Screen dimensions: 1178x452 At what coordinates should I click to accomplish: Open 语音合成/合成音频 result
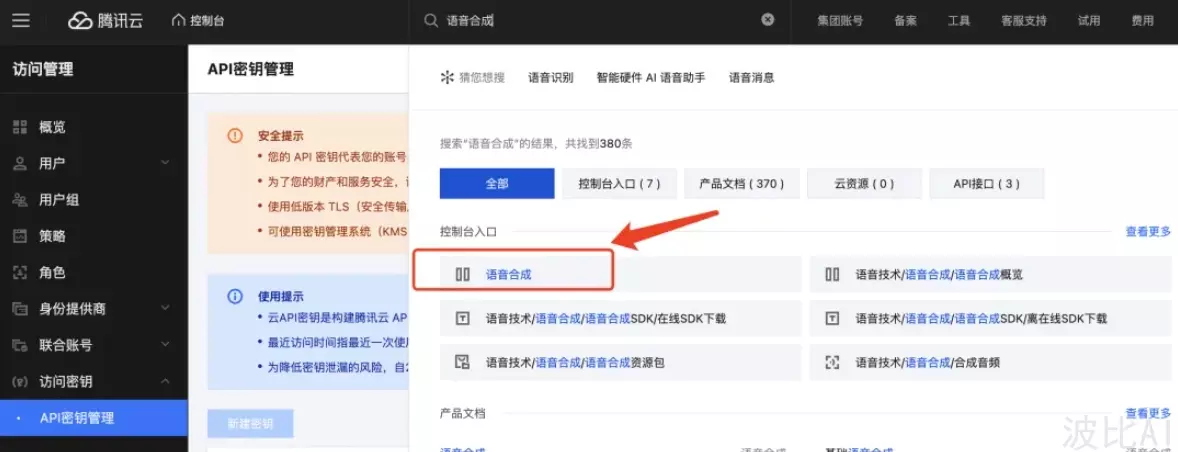tap(928, 363)
